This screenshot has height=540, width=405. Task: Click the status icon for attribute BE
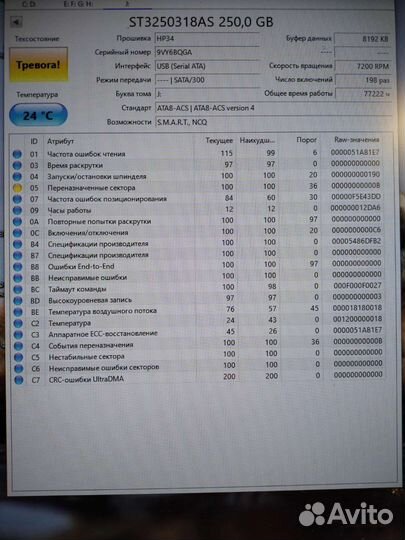point(18,312)
